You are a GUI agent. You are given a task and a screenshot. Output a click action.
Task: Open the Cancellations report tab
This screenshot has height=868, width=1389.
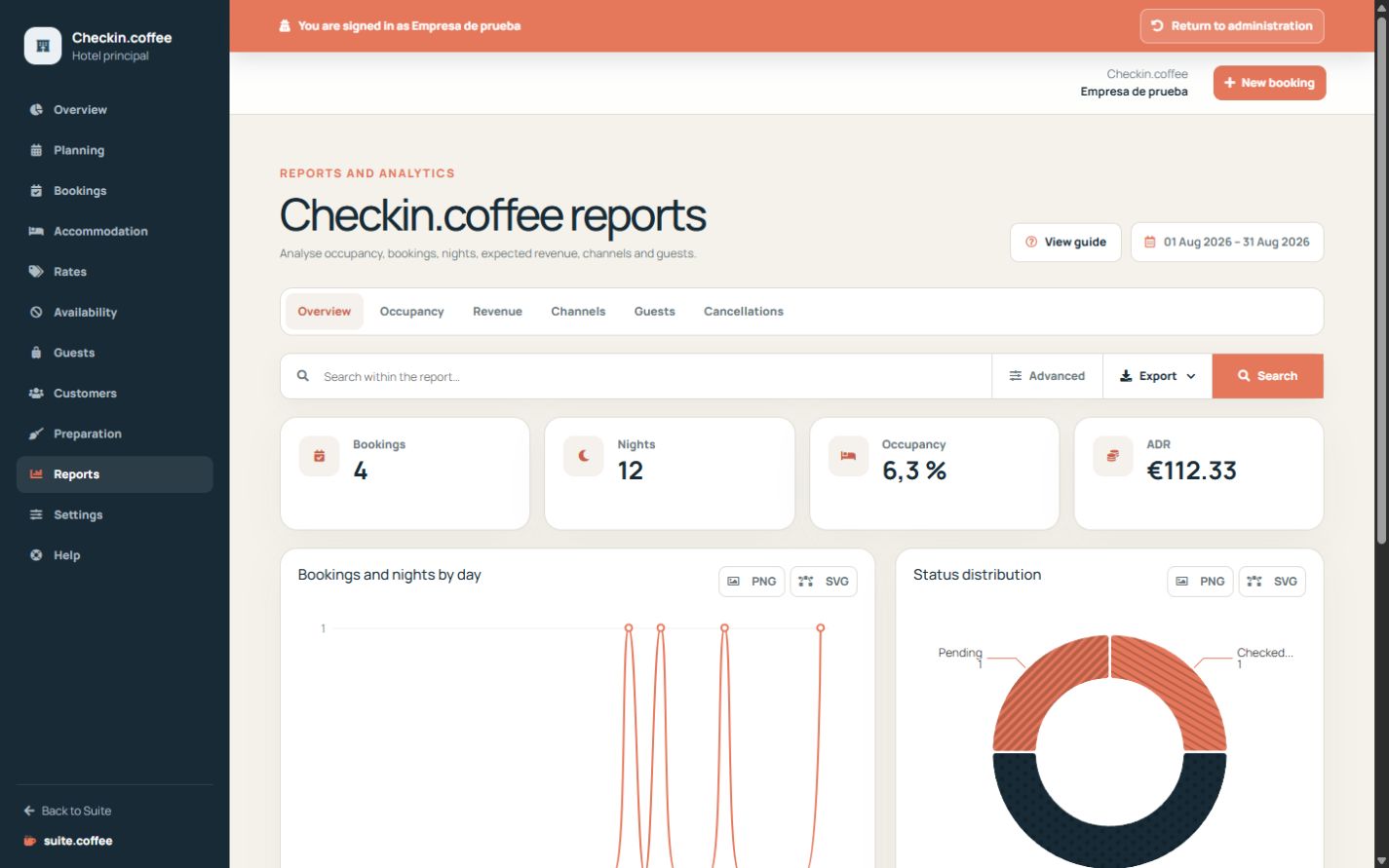(744, 312)
